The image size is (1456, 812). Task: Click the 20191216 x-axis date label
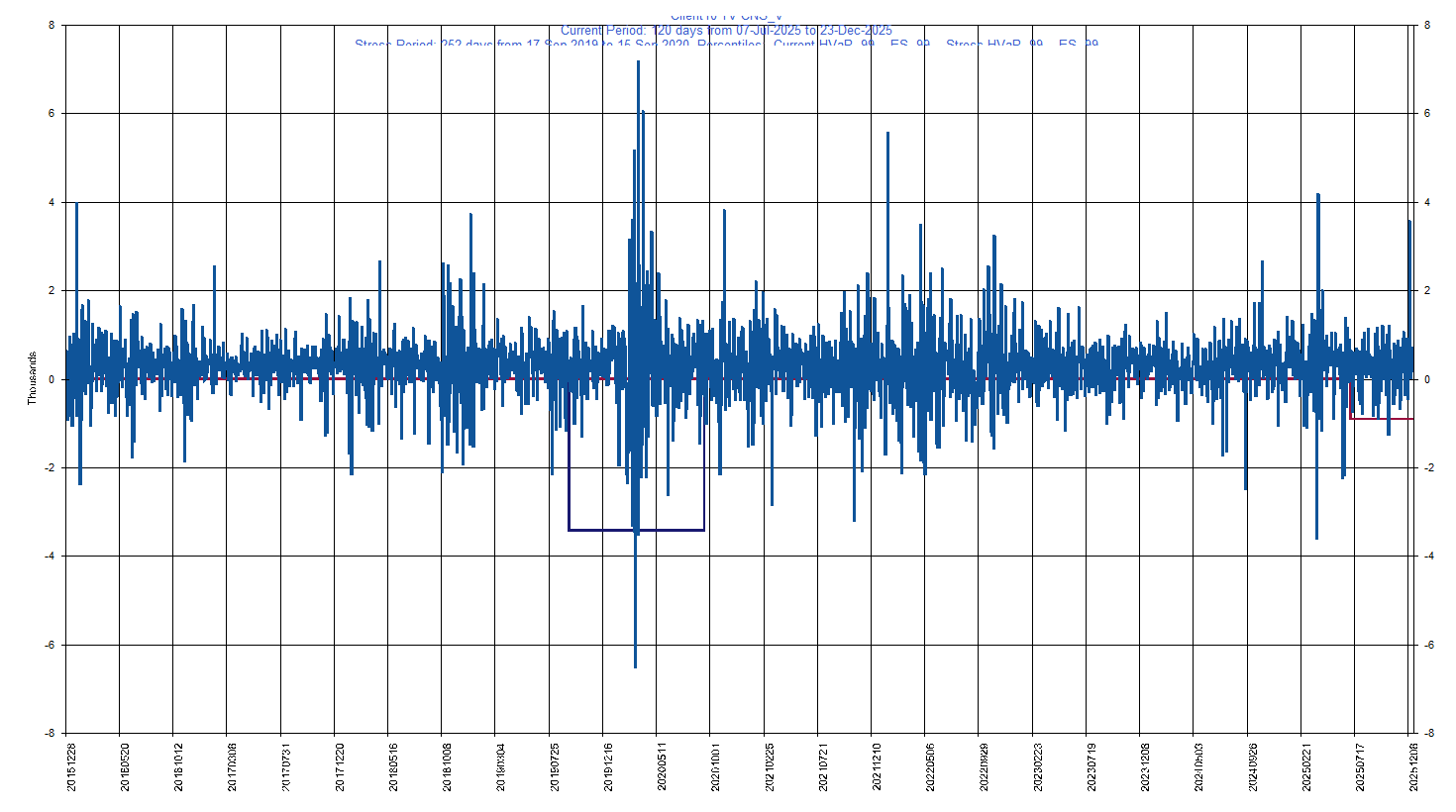pos(609,766)
